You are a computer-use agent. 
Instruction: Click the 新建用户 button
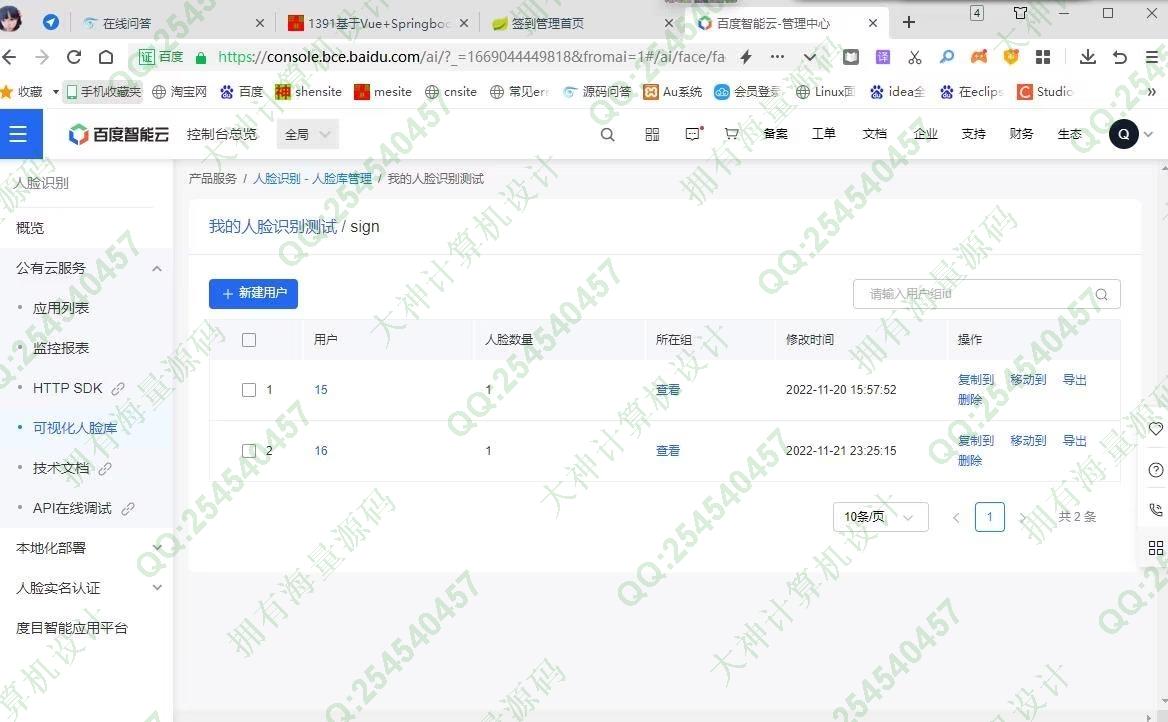click(253, 294)
